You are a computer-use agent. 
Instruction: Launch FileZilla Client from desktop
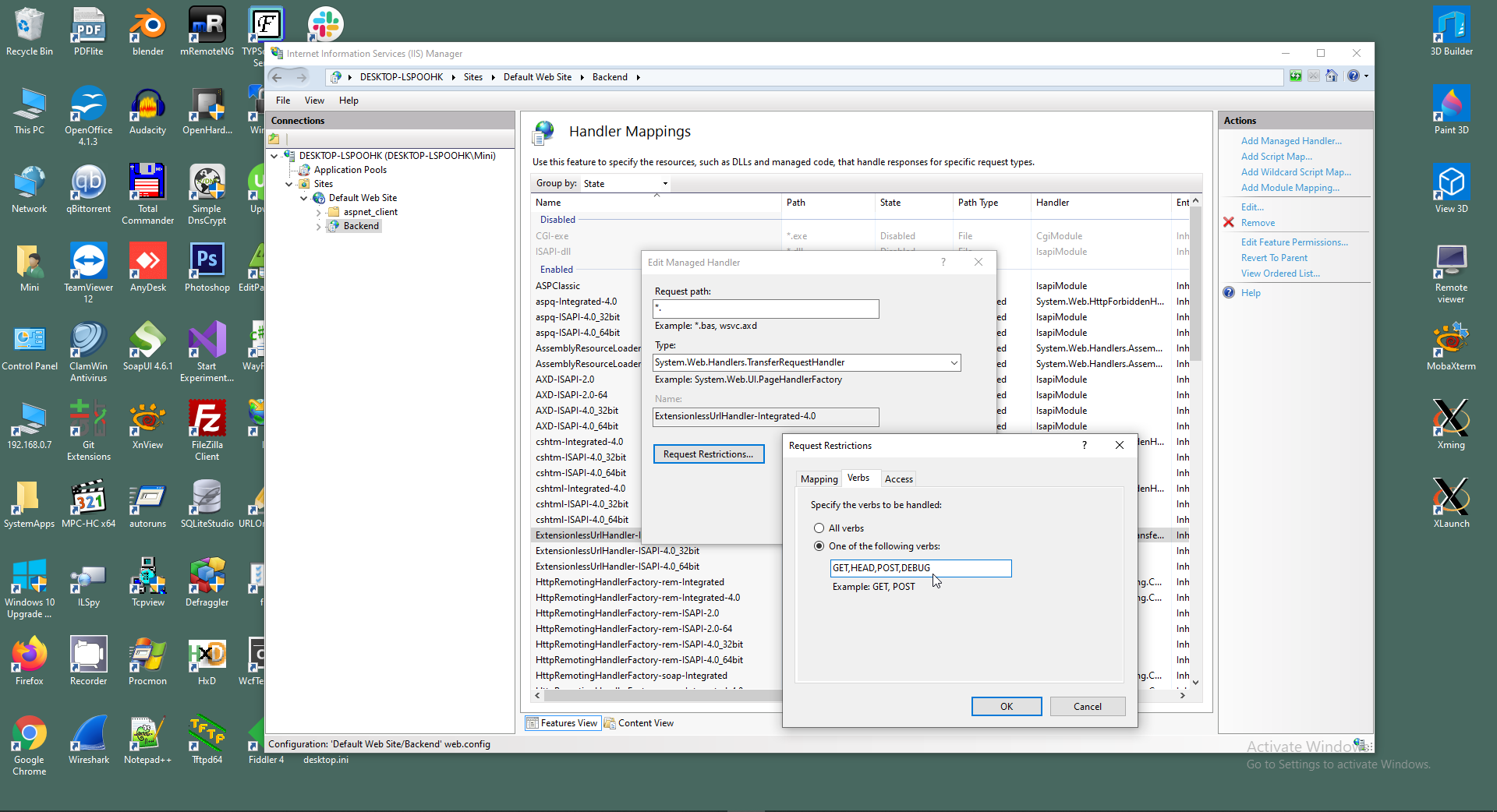[207, 431]
